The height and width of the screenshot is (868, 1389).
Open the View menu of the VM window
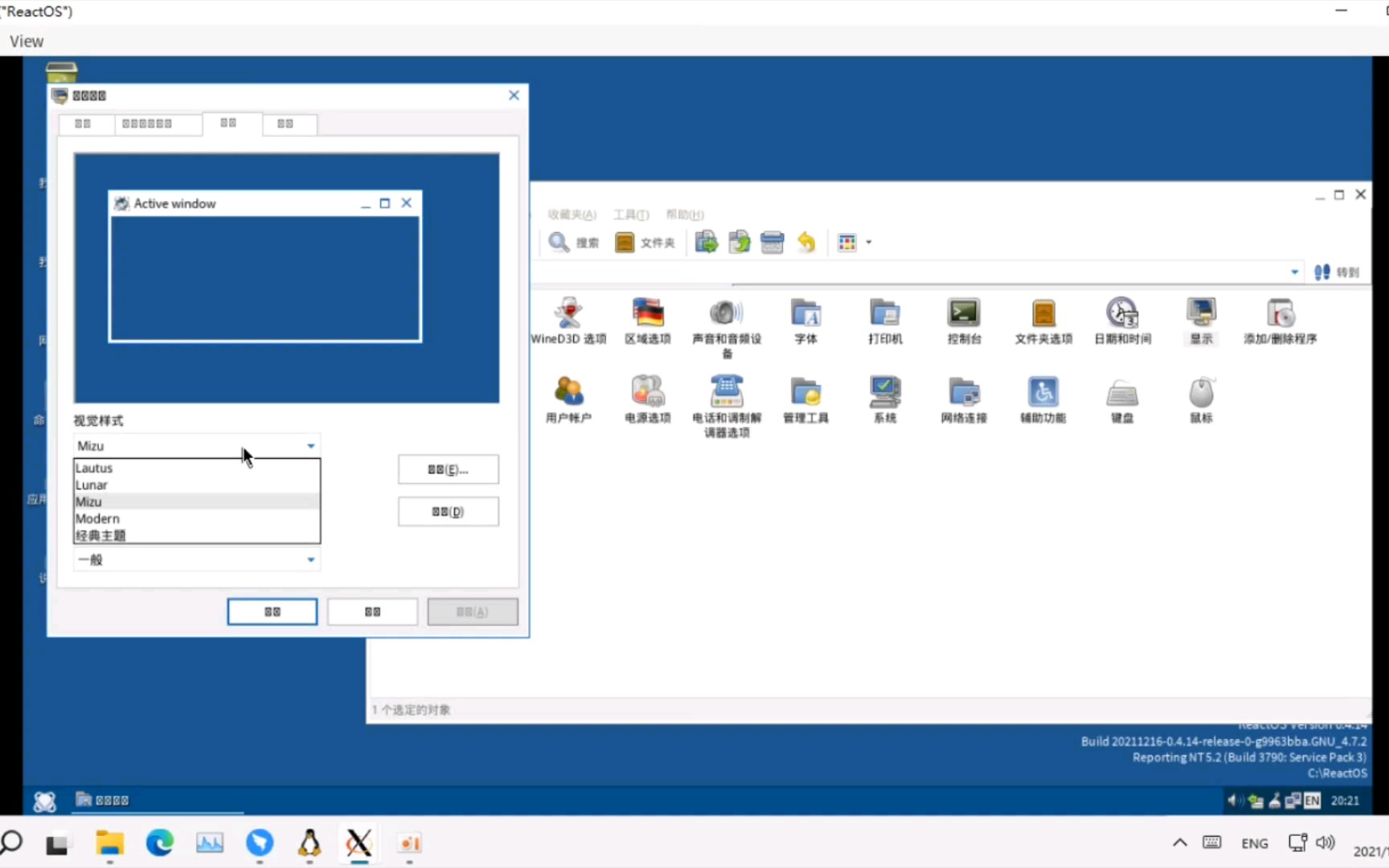27,41
